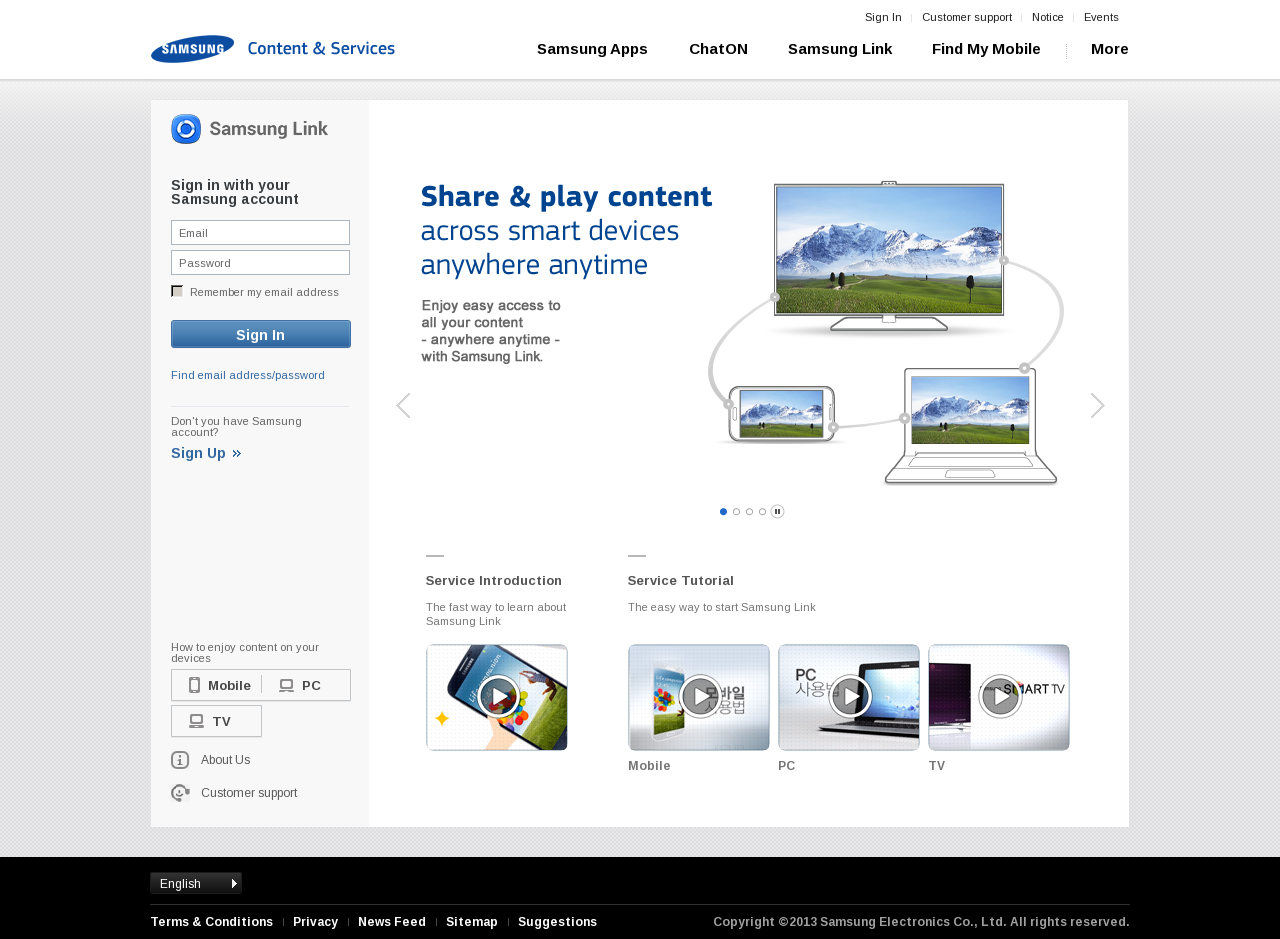This screenshot has width=1280, height=939.
Task: Open Customer support link in sidebar
Action: 249,793
